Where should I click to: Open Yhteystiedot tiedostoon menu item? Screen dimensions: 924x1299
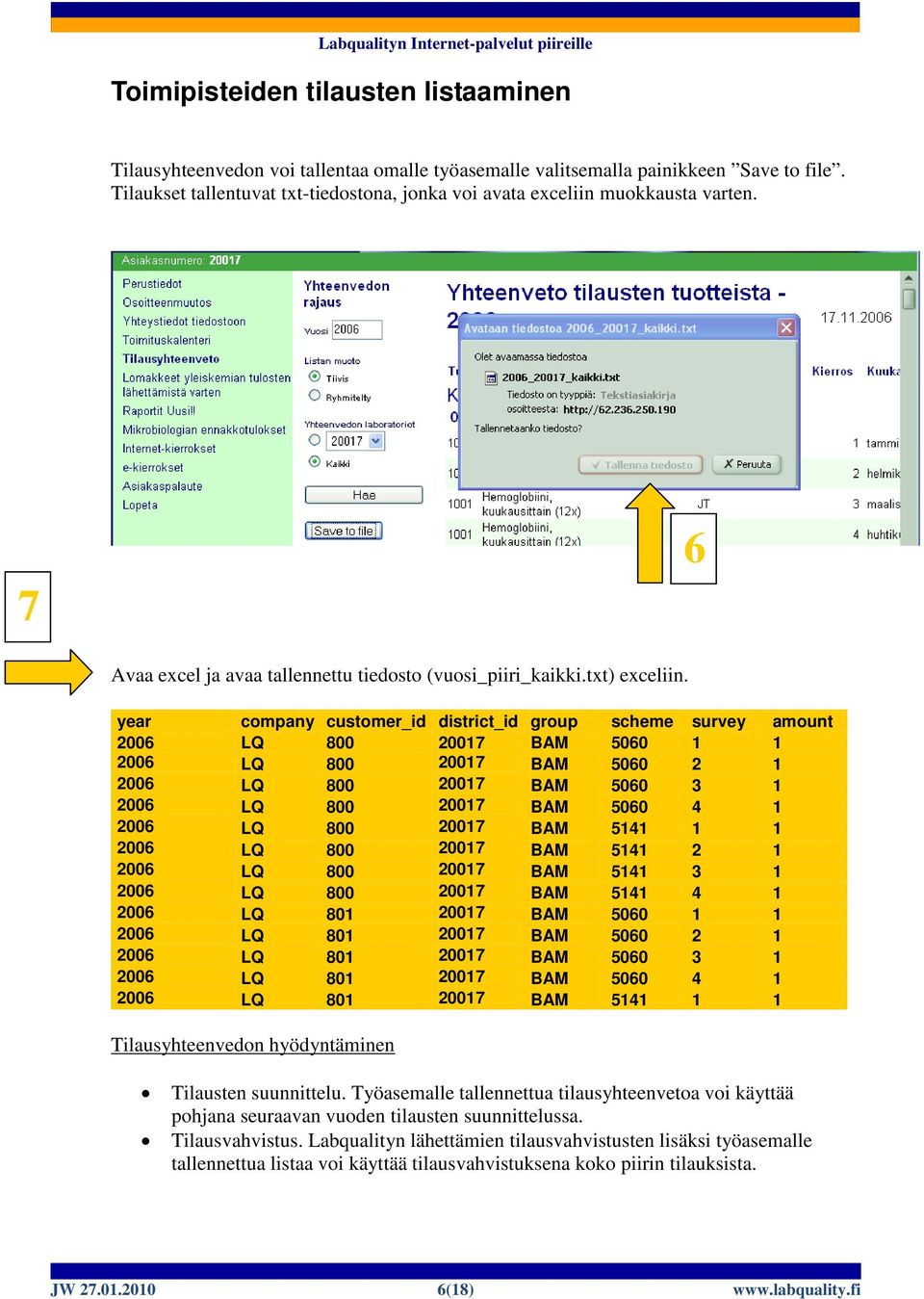pyautogui.click(x=184, y=322)
